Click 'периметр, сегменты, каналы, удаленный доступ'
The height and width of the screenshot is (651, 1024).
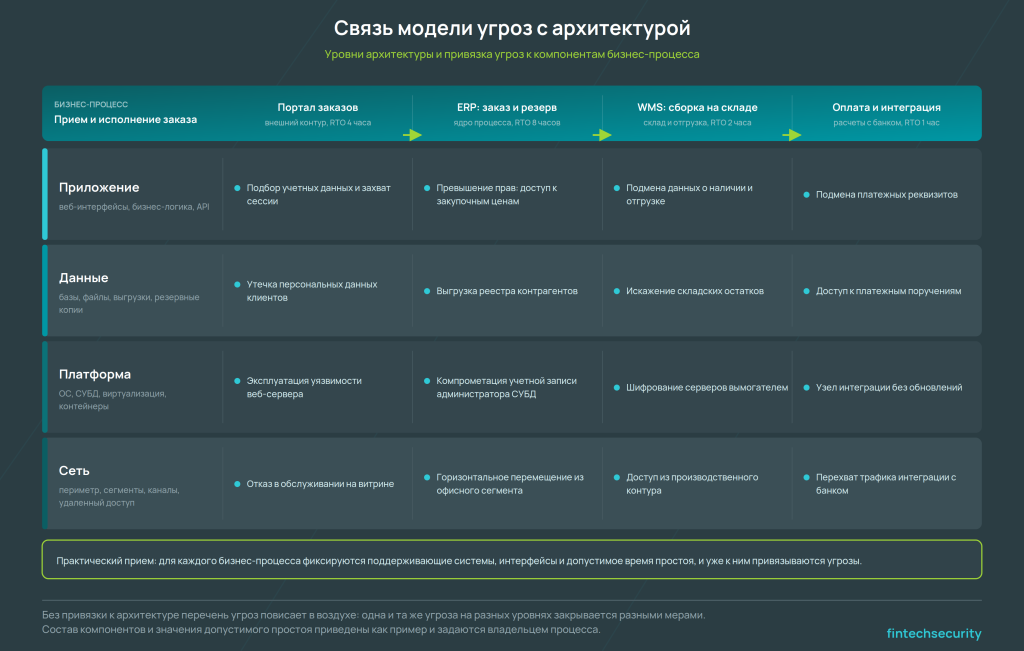tap(119, 496)
